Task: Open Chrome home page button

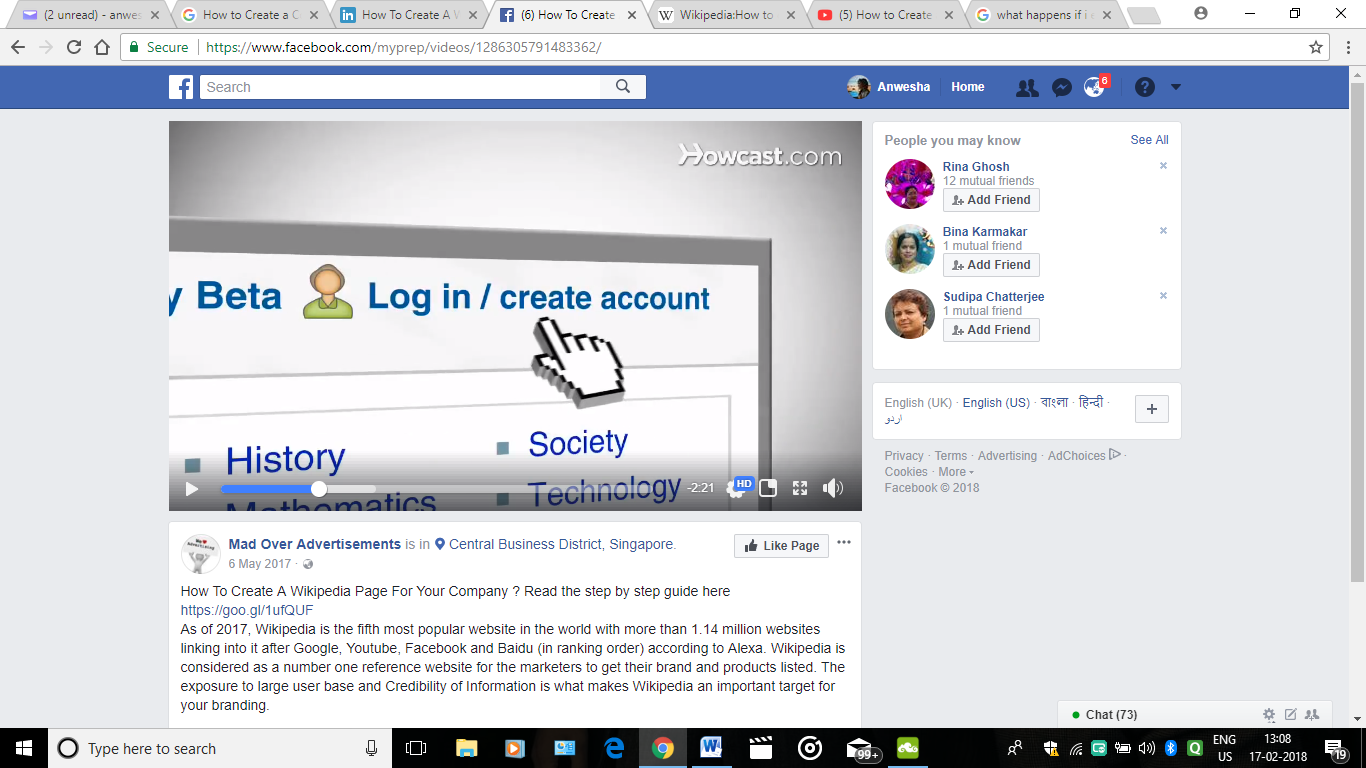Action: [x=101, y=47]
